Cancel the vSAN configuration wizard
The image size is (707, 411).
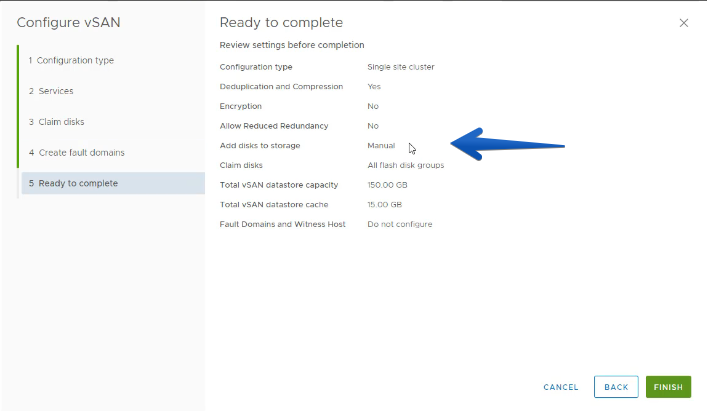[x=560, y=387]
